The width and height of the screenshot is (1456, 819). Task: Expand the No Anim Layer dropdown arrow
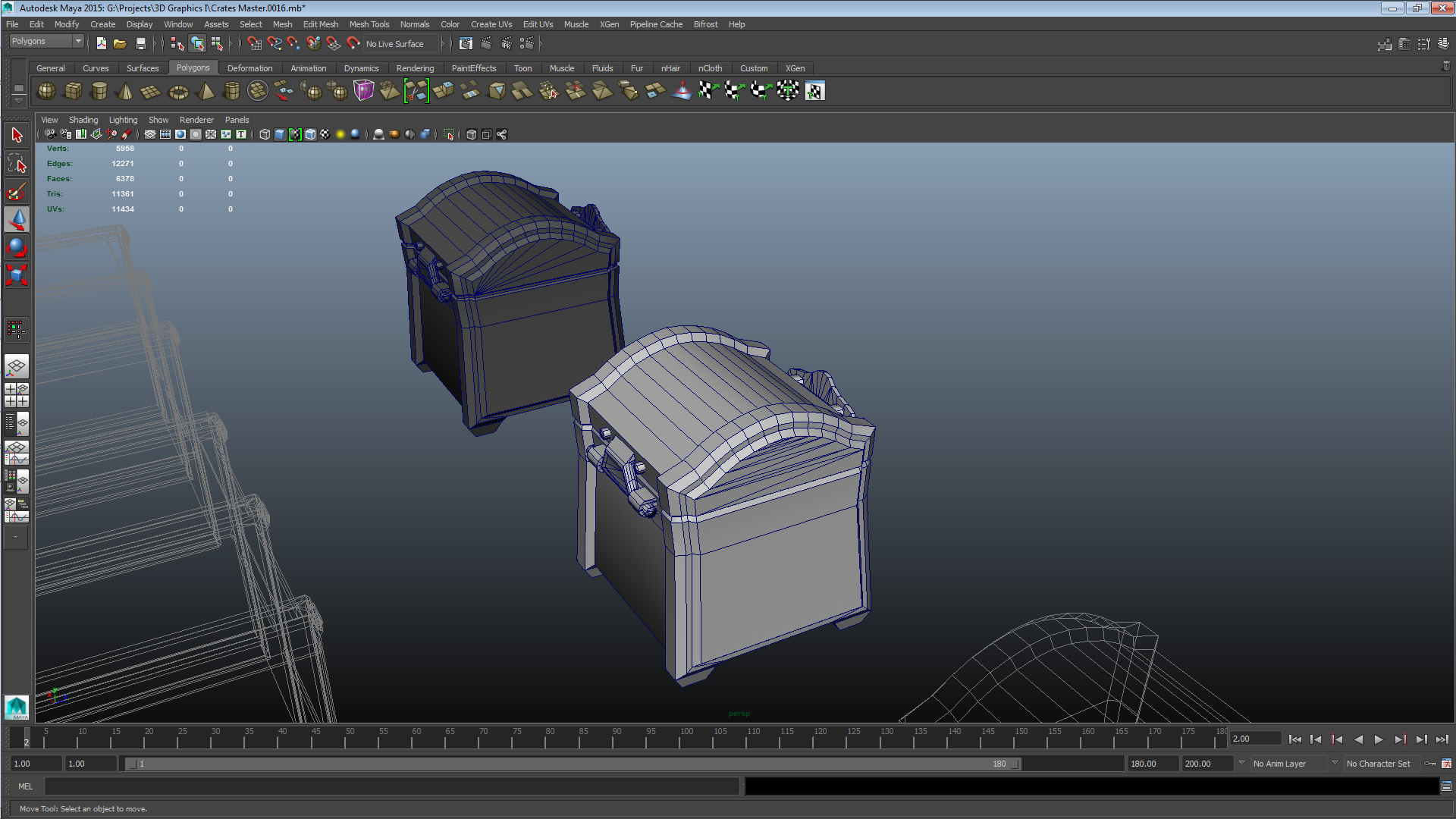(1241, 763)
